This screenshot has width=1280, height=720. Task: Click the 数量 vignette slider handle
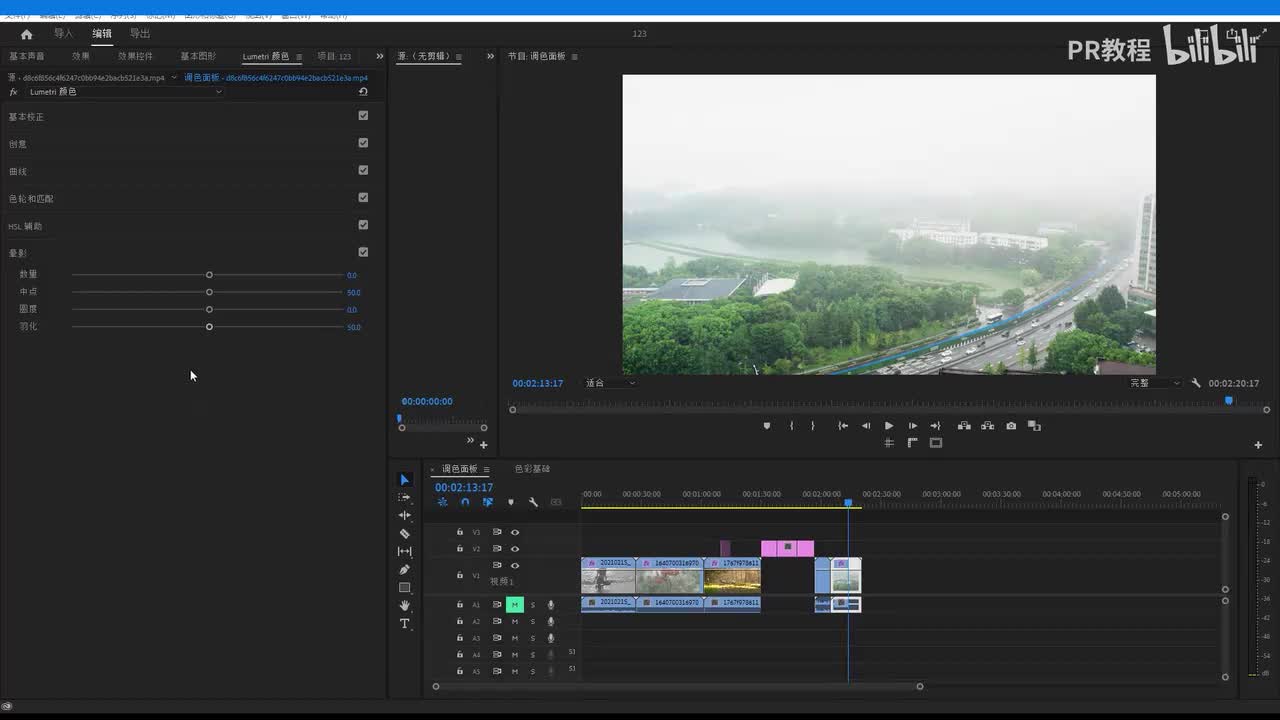tap(209, 275)
